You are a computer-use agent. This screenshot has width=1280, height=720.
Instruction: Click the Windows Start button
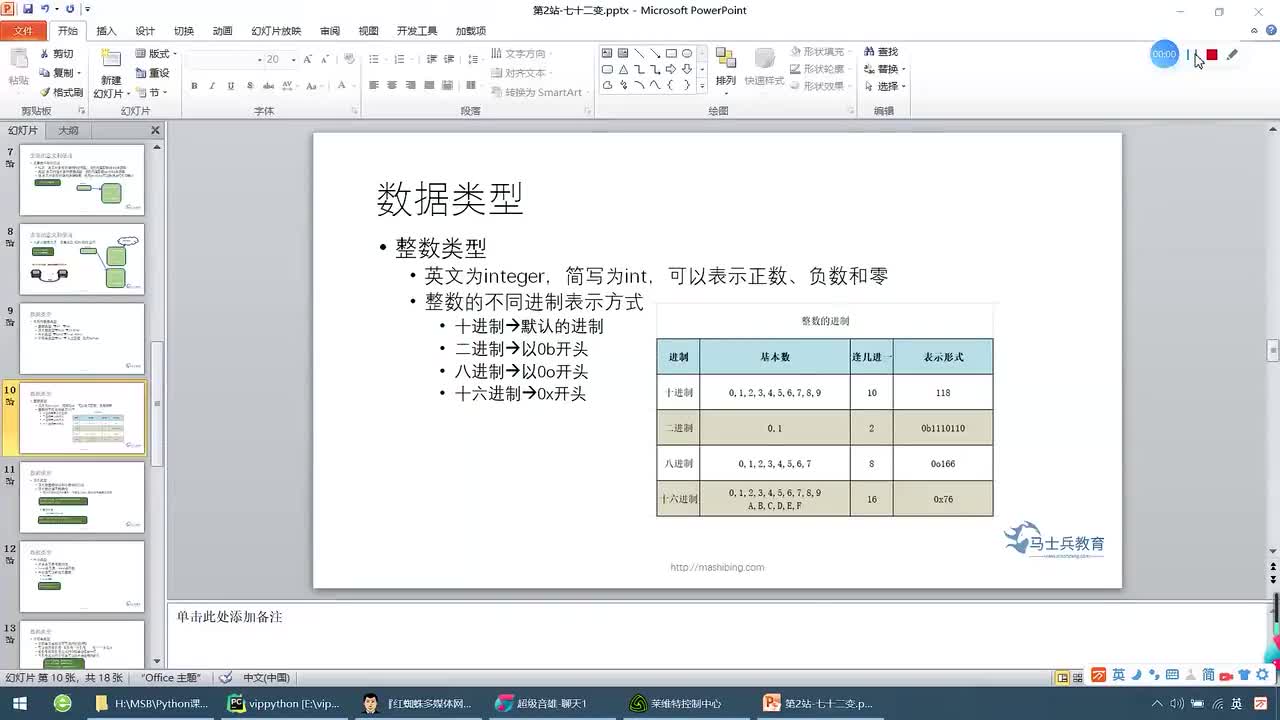coord(19,703)
